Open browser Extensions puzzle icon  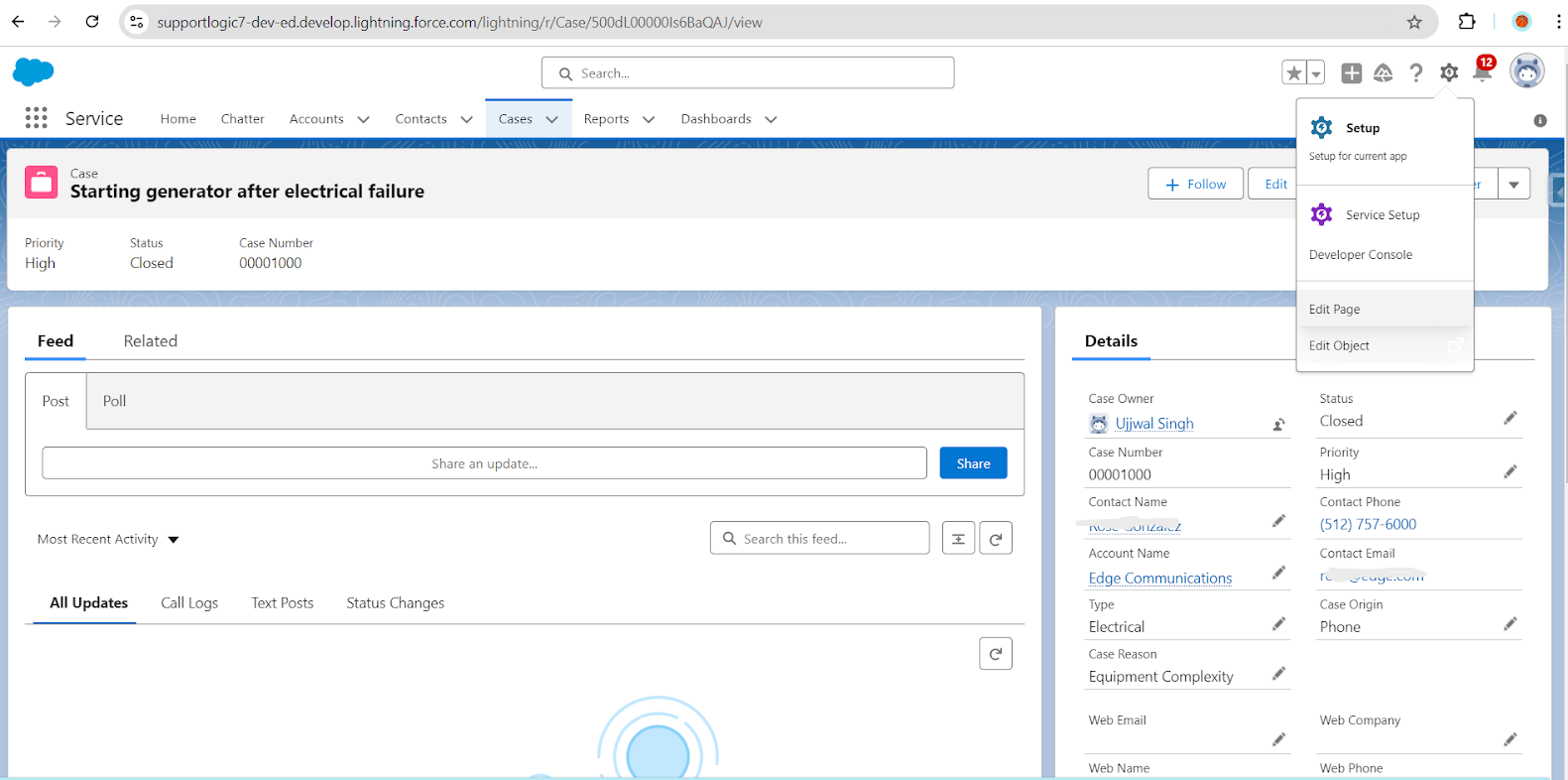1467,22
